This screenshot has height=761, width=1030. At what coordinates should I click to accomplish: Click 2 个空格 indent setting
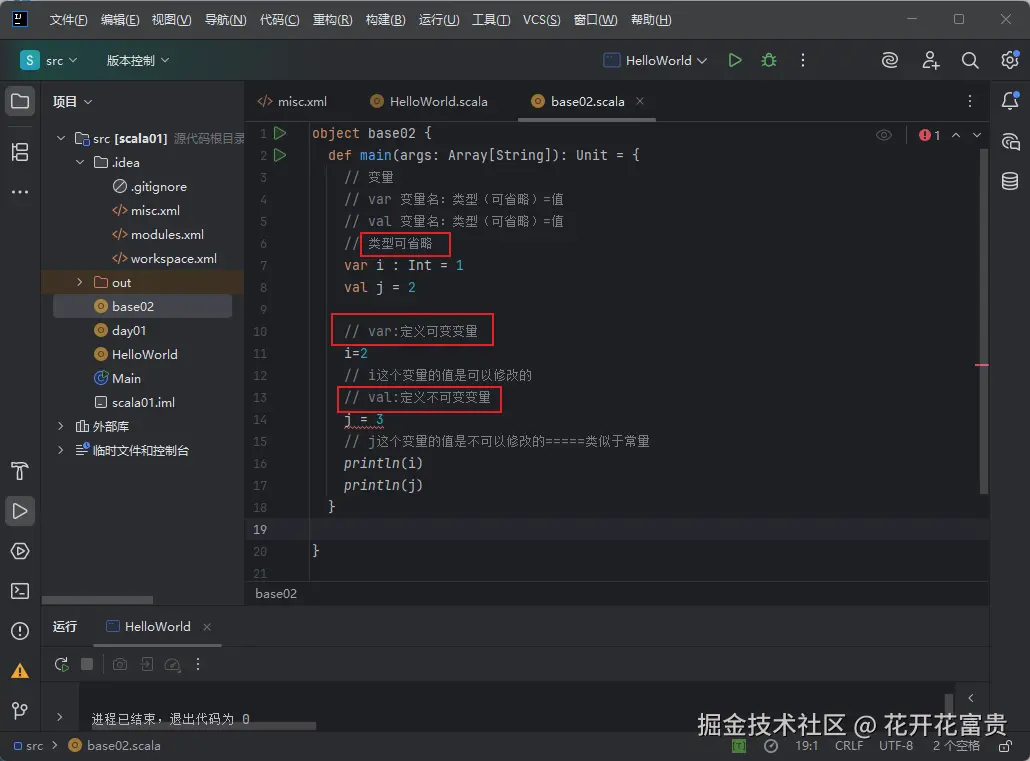[956, 746]
